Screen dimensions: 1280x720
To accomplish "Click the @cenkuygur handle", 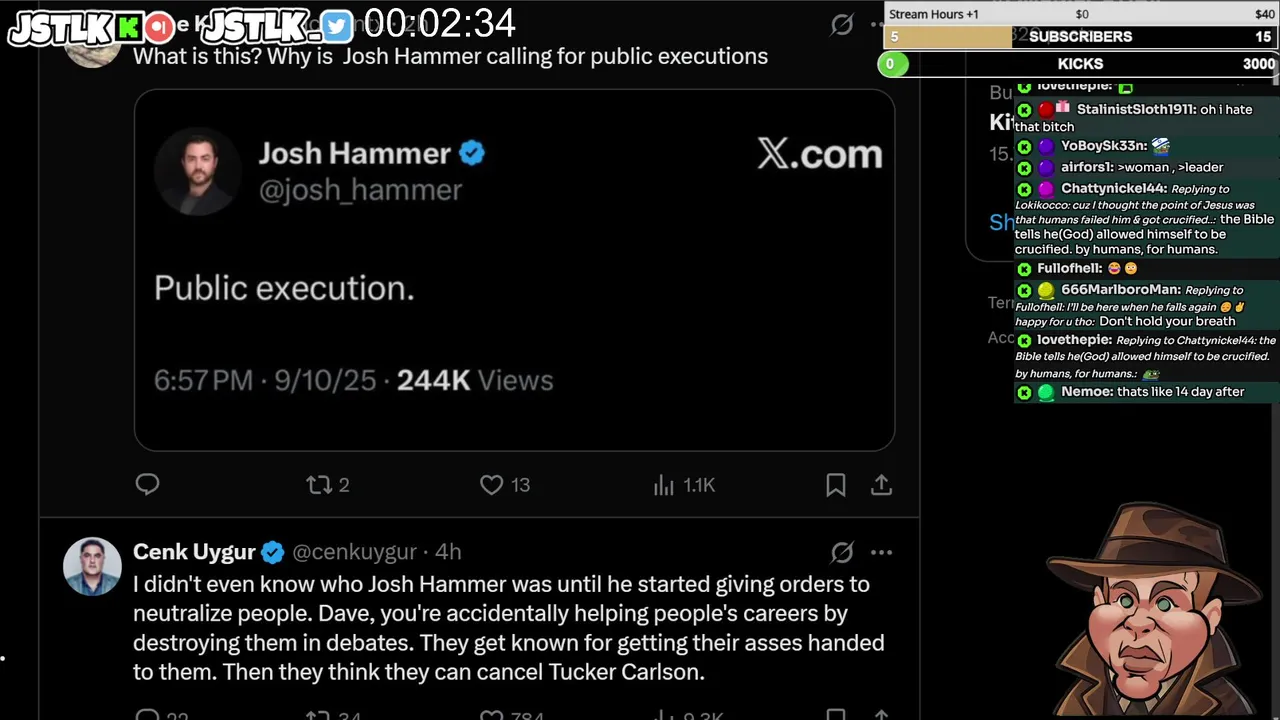I will click(x=354, y=552).
